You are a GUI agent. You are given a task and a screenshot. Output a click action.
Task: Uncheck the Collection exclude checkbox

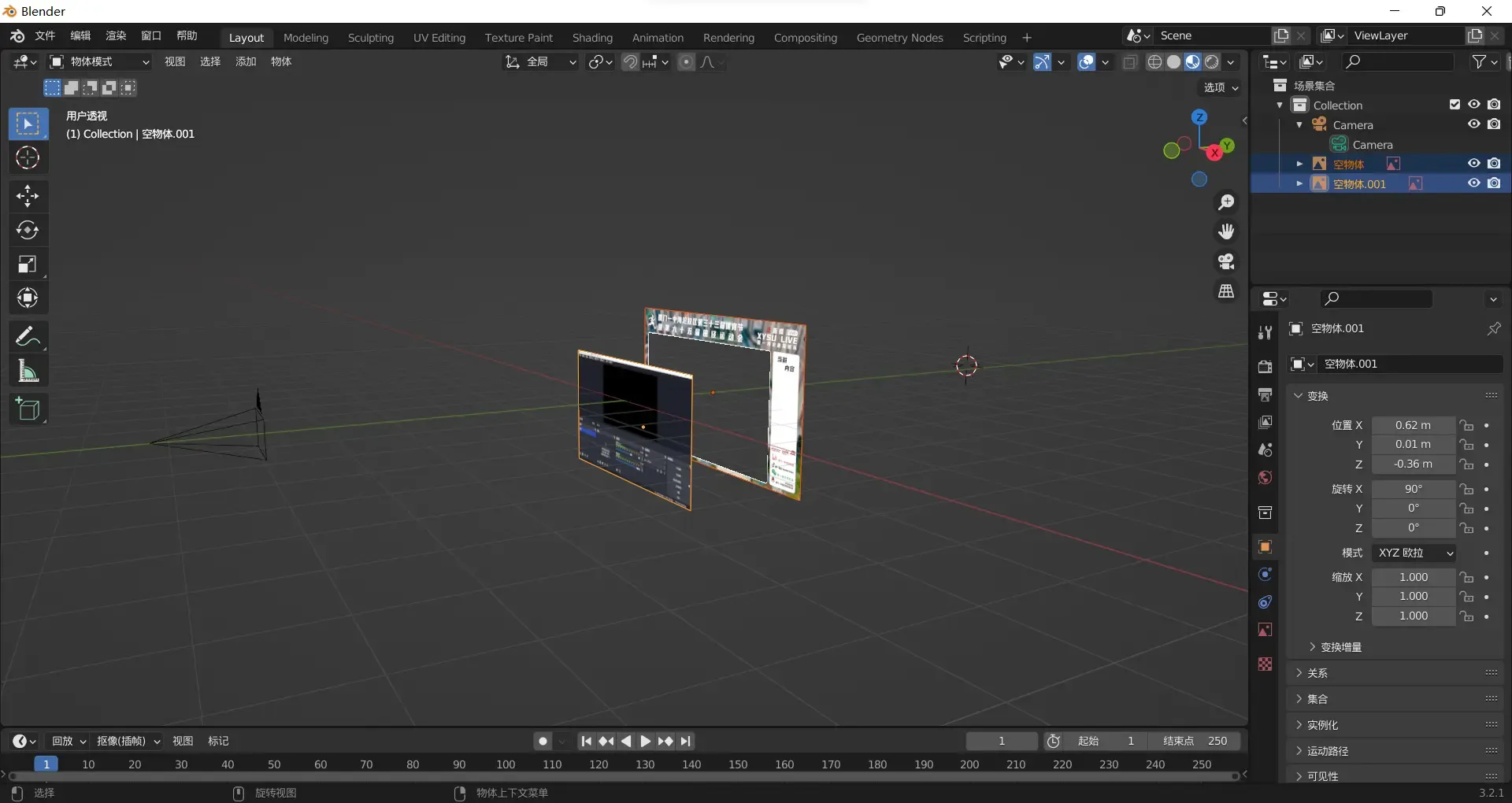coord(1455,105)
